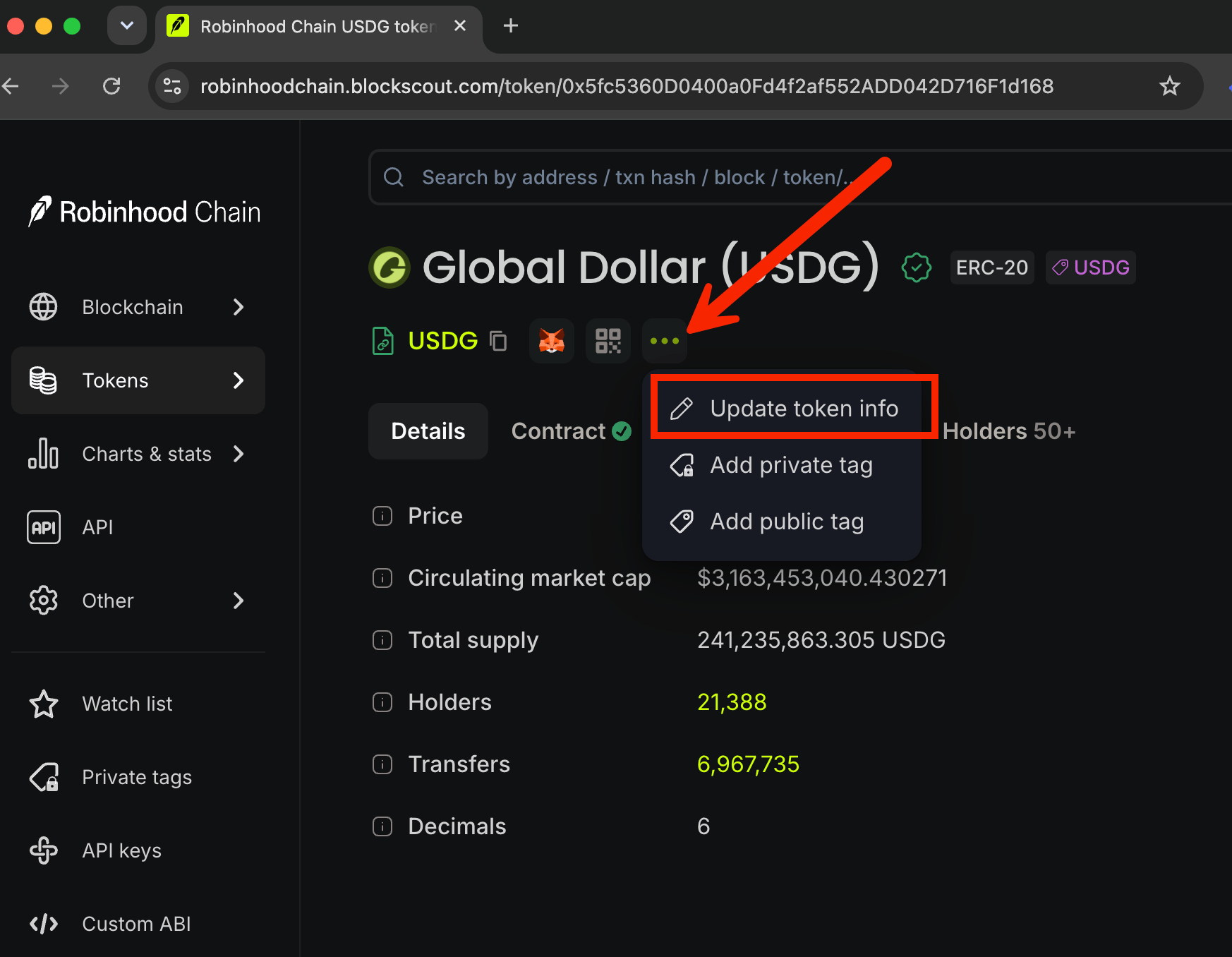Click the purple USDG tag badge

(x=1091, y=267)
